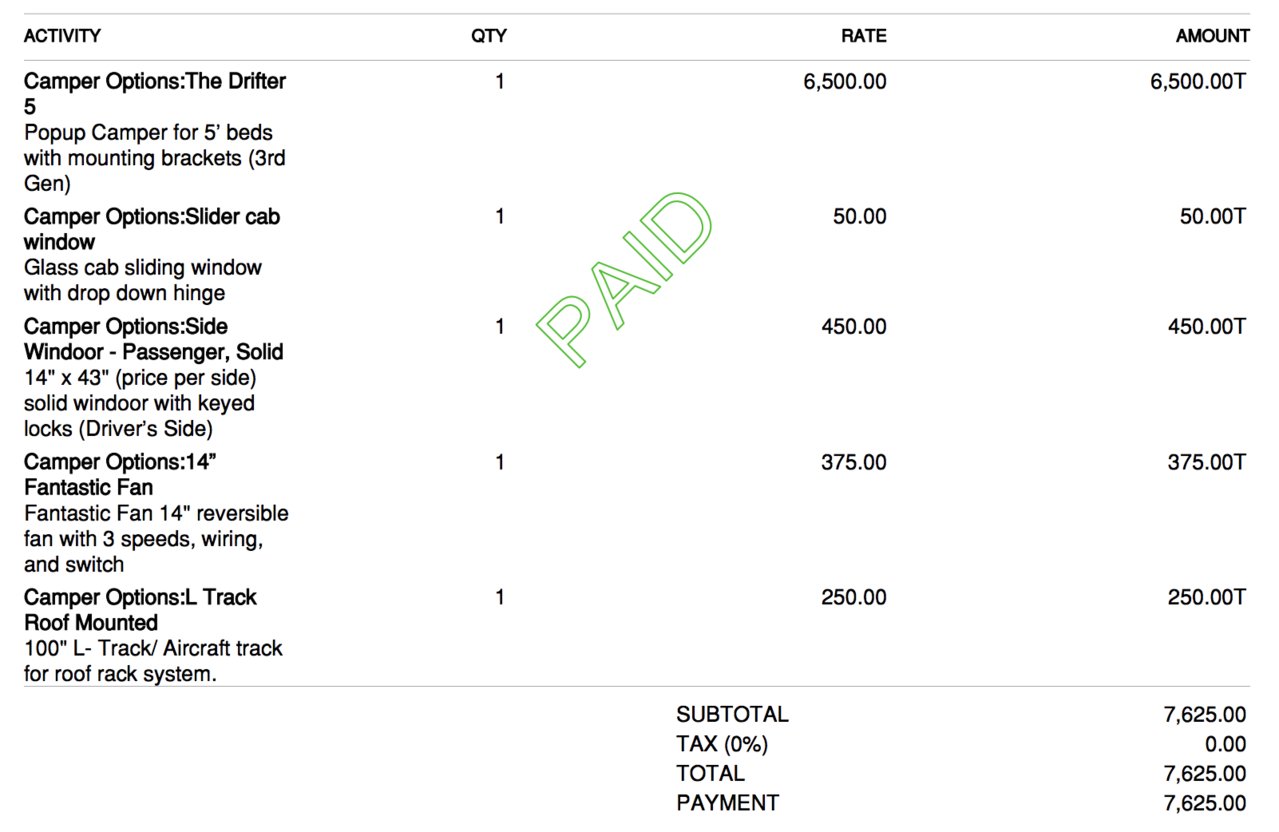
Task: Click the 250.00 rate for L Track
Action: (x=853, y=598)
